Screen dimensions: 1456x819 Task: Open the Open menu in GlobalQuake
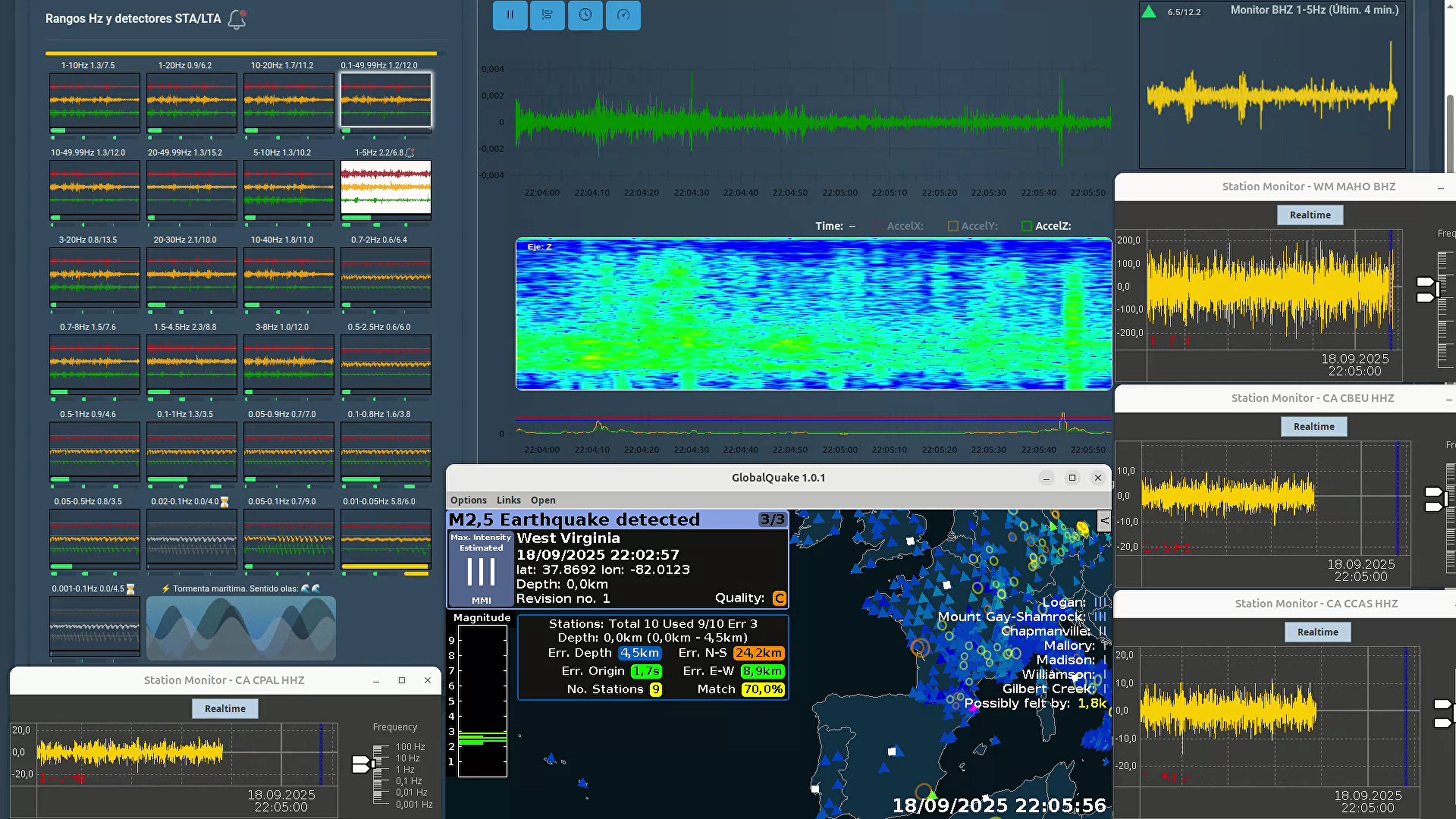click(x=543, y=500)
